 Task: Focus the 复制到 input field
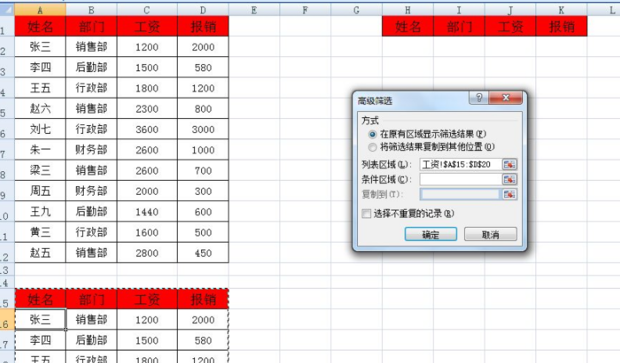pos(460,194)
